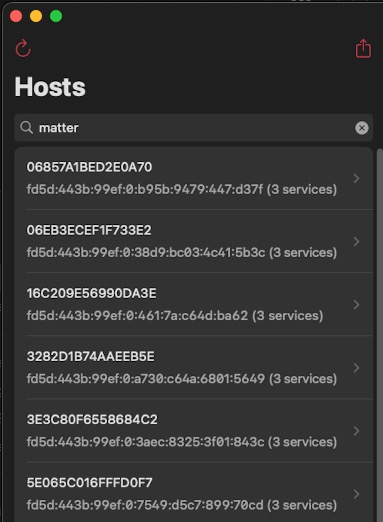The width and height of the screenshot is (383, 522).
Task: Focus the search field containing matter
Action: coord(193,128)
